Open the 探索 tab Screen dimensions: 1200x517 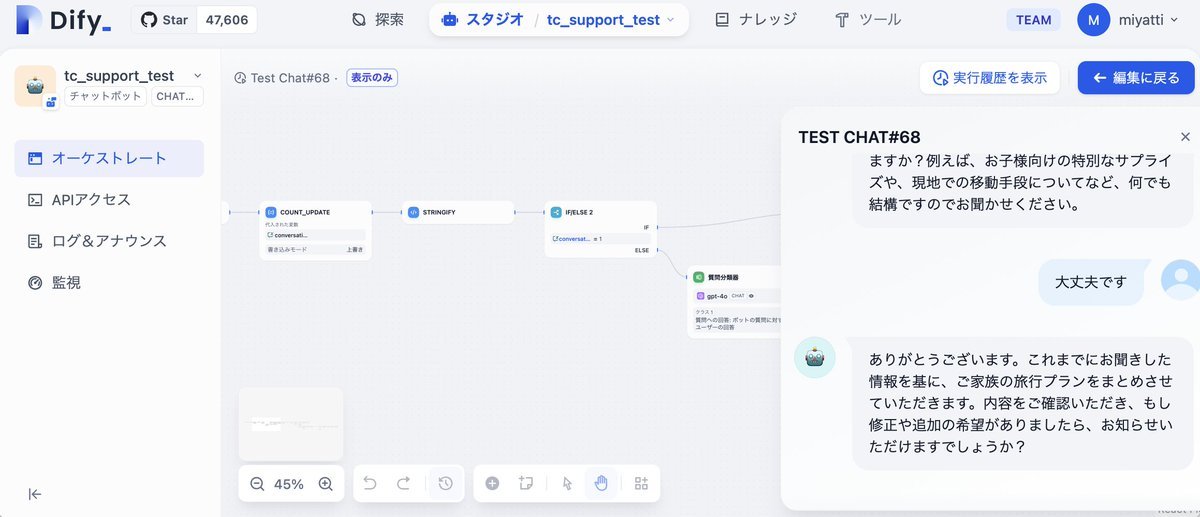[379, 20]
